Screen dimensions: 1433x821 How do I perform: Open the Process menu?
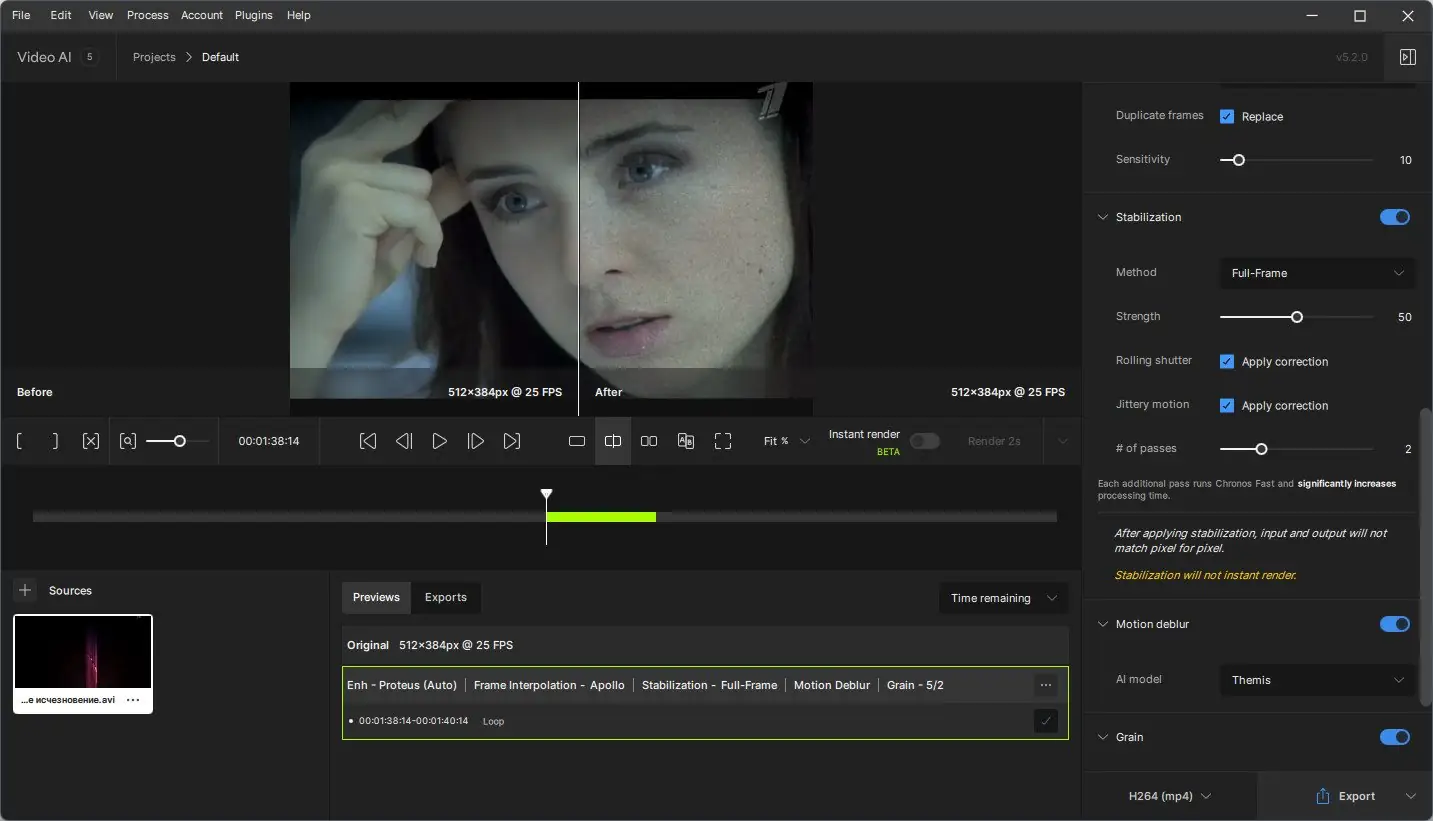click(147, 15)
